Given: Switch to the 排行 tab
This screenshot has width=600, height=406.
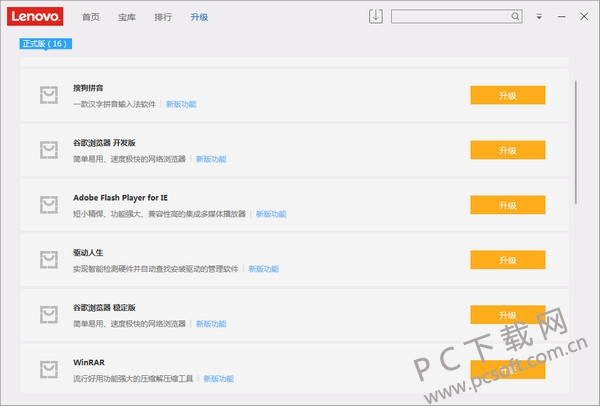Looking at the screenshot, I should coord(163,17).
